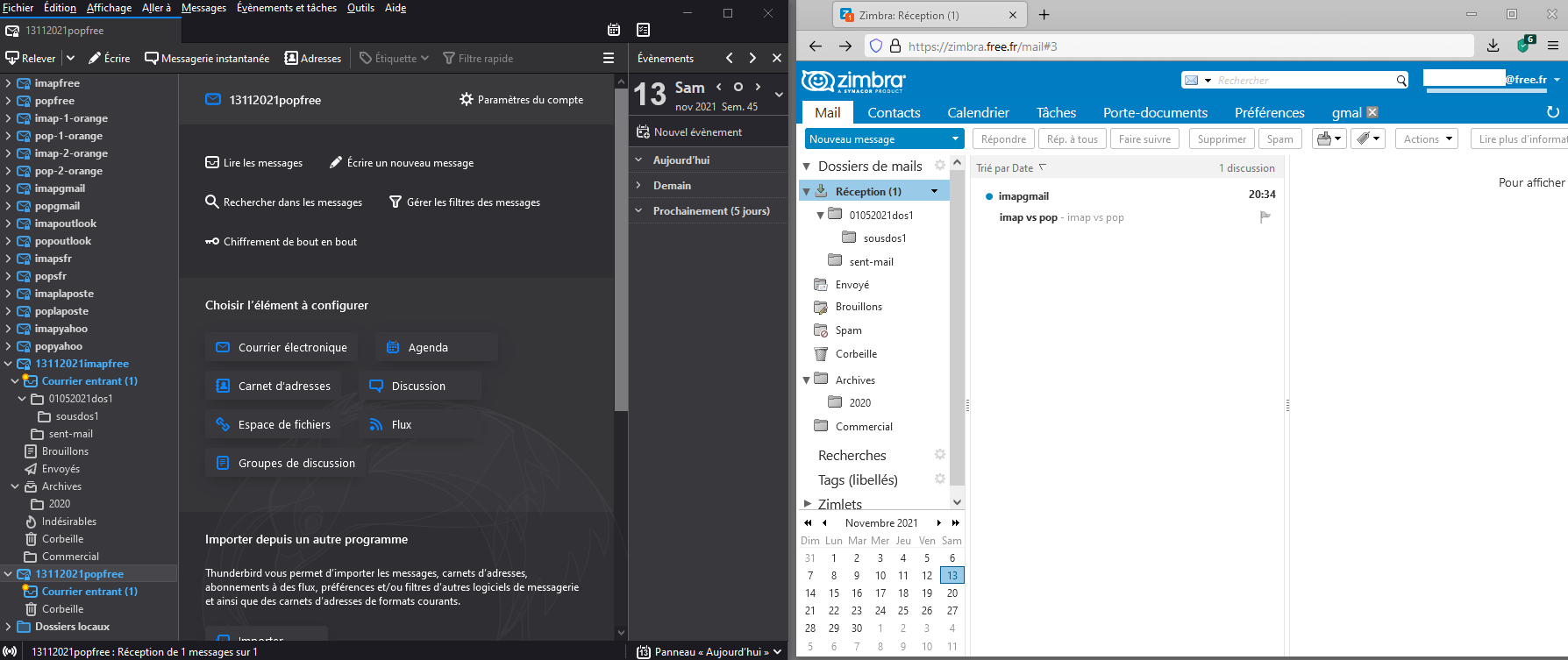Viewport: 1568px width, 660px height.
Task: Click the Thunderbird hamburger menu icon
Action: (608, 58)
